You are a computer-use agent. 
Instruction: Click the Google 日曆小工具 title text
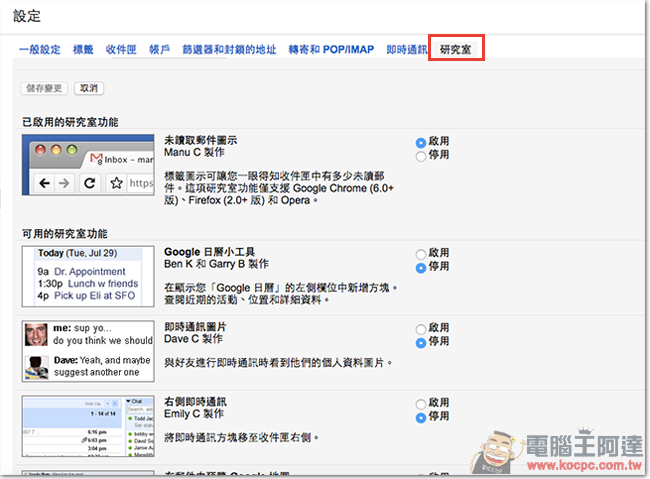209,252
